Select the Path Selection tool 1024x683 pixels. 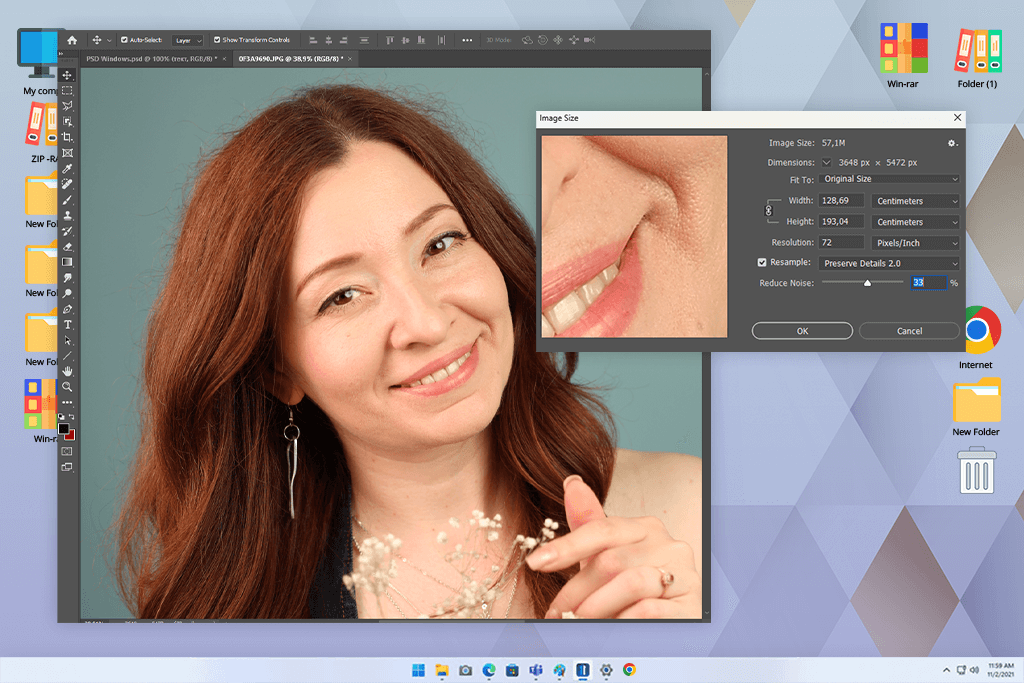[x=67, y=340]
